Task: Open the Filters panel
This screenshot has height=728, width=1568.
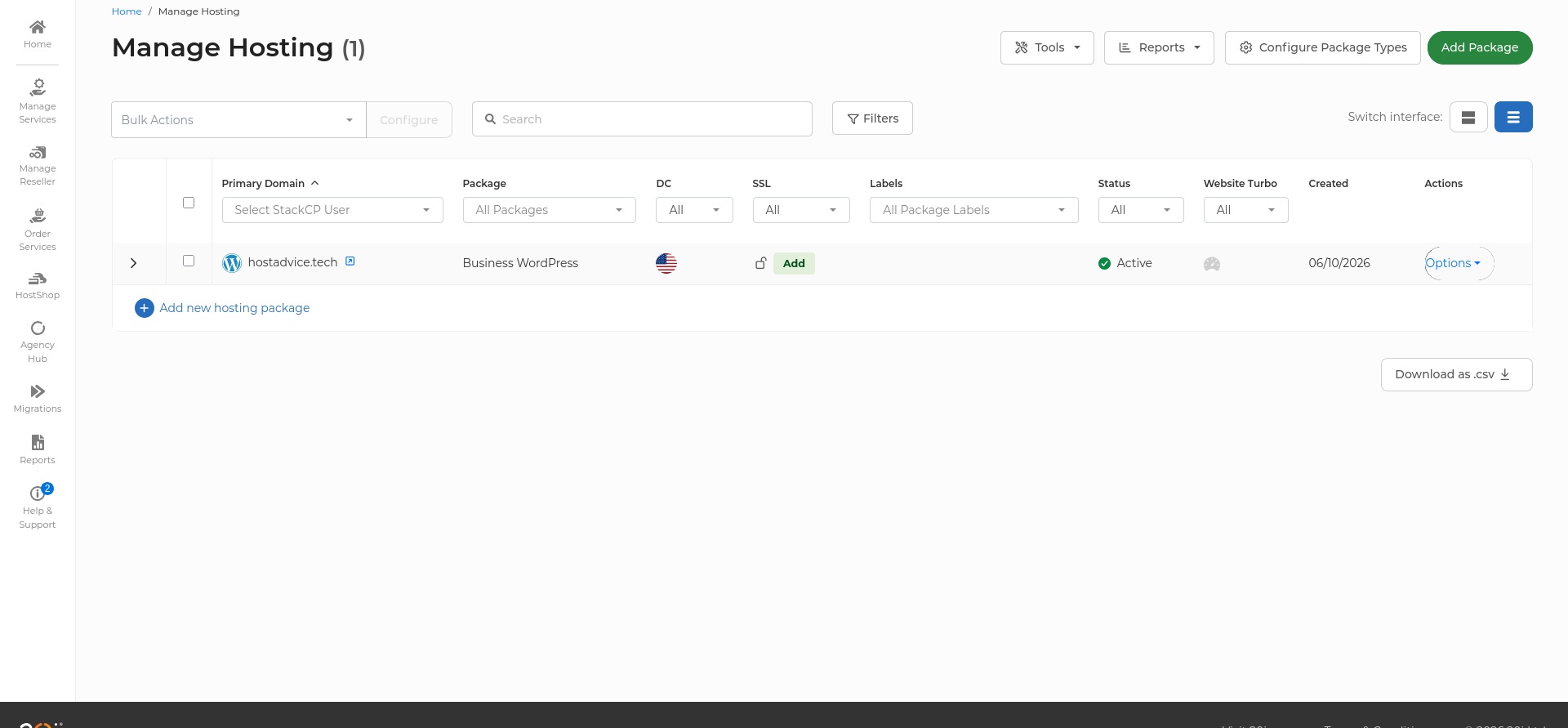Action: (872, 118)
